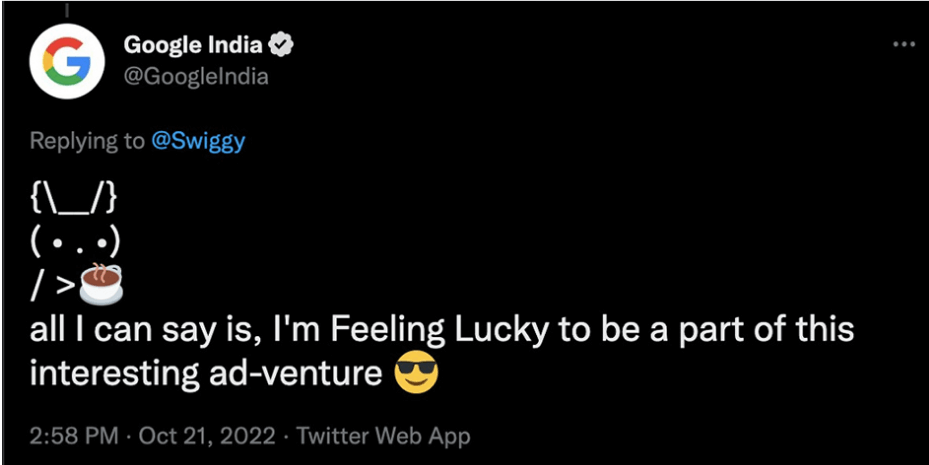Open the Google logo profile picture
929x465 pixels.
[68, 62]
